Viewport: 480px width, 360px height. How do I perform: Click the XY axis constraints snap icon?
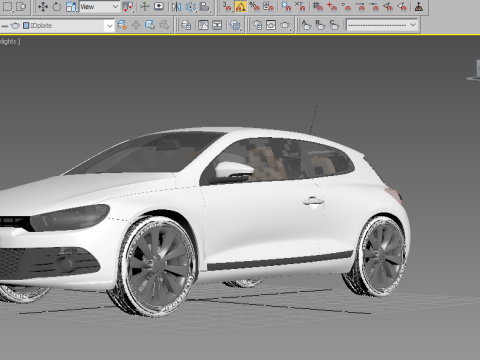[300, 6]
